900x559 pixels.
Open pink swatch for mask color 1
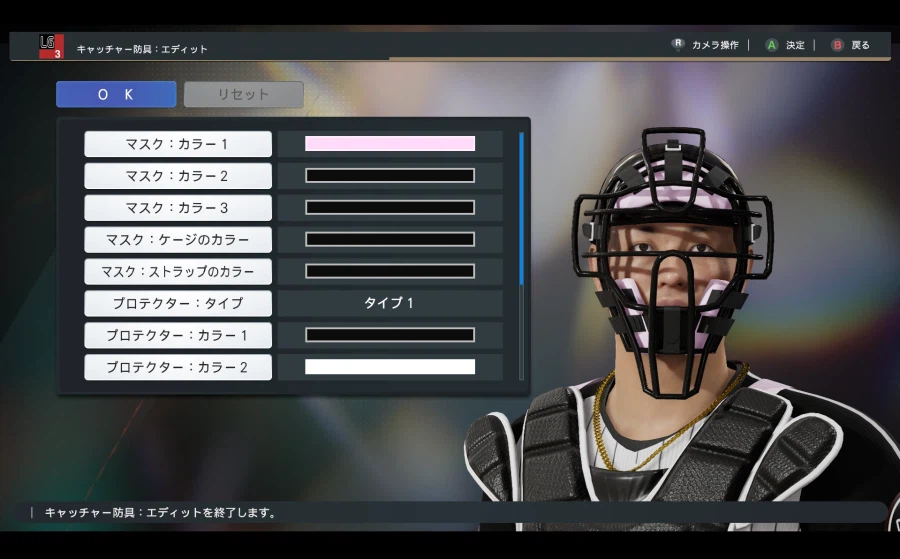(x=390, y=143)
